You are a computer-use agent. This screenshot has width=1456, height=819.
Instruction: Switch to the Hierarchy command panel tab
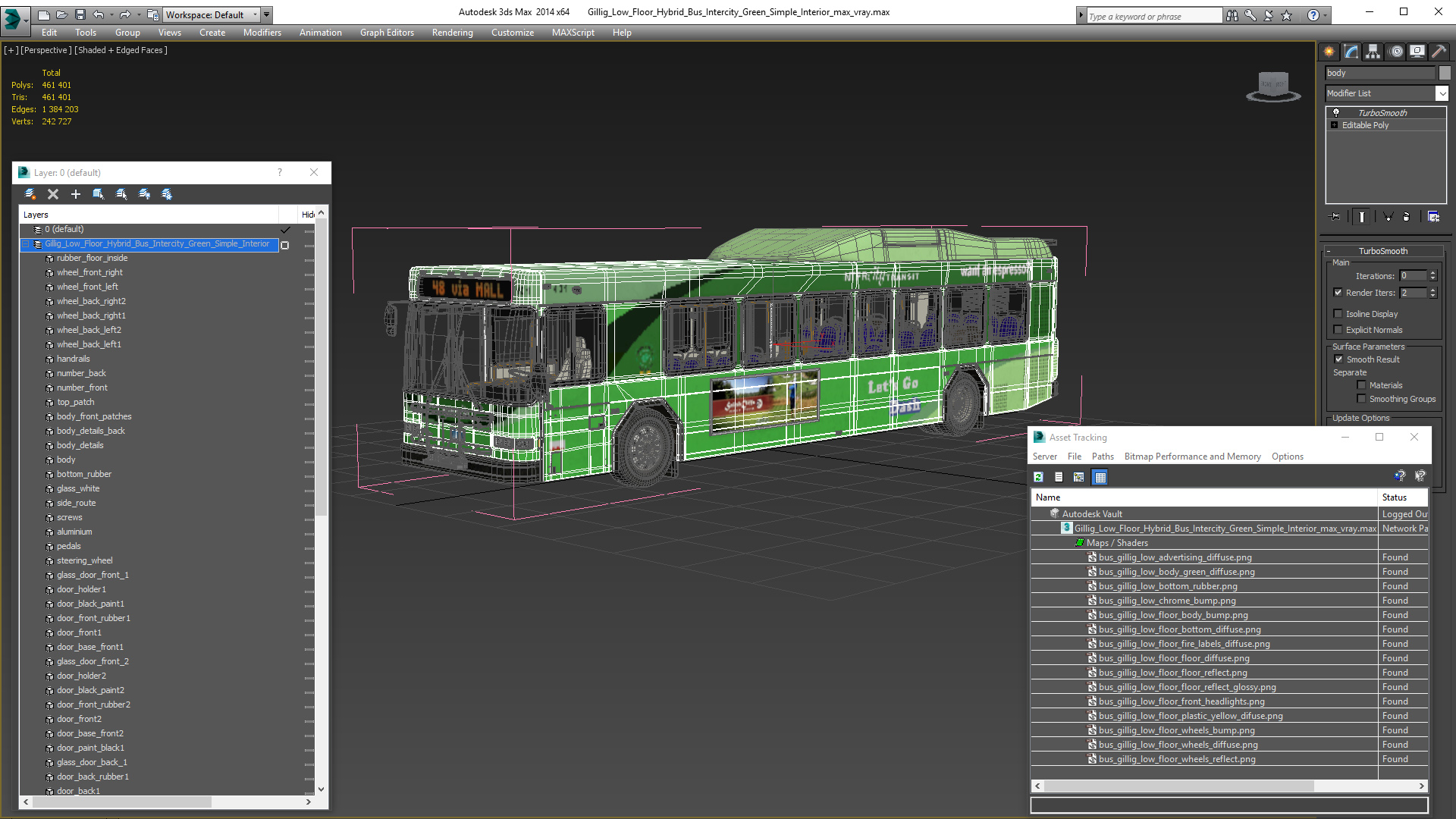[1373, 52]
